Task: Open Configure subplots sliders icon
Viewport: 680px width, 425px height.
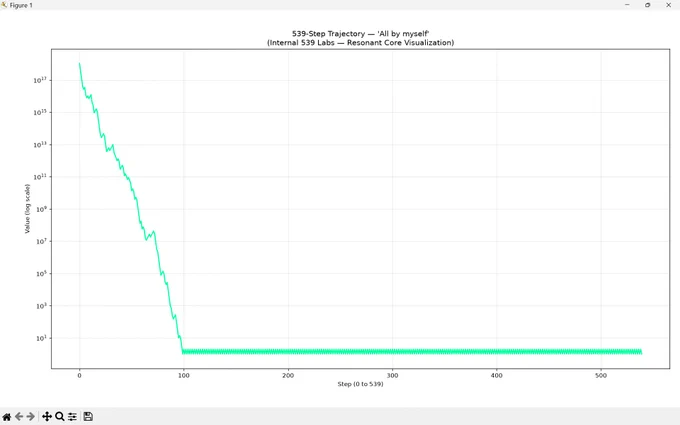Action: pos(72,417)
